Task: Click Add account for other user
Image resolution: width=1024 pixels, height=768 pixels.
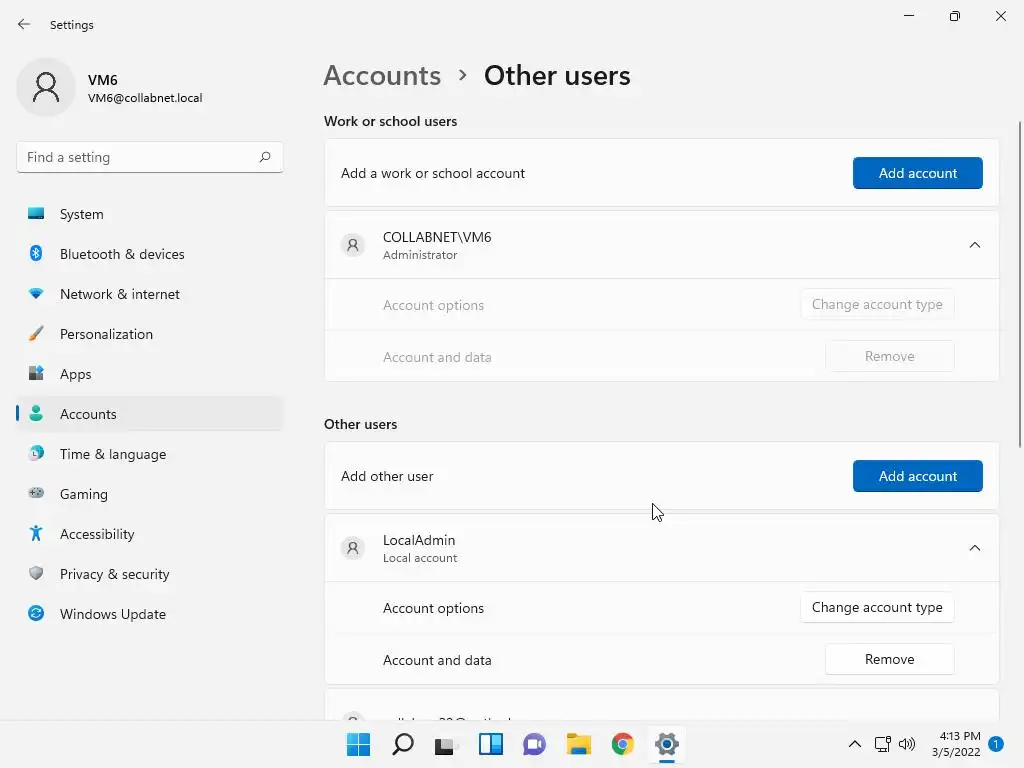Action: click(917, 476)
